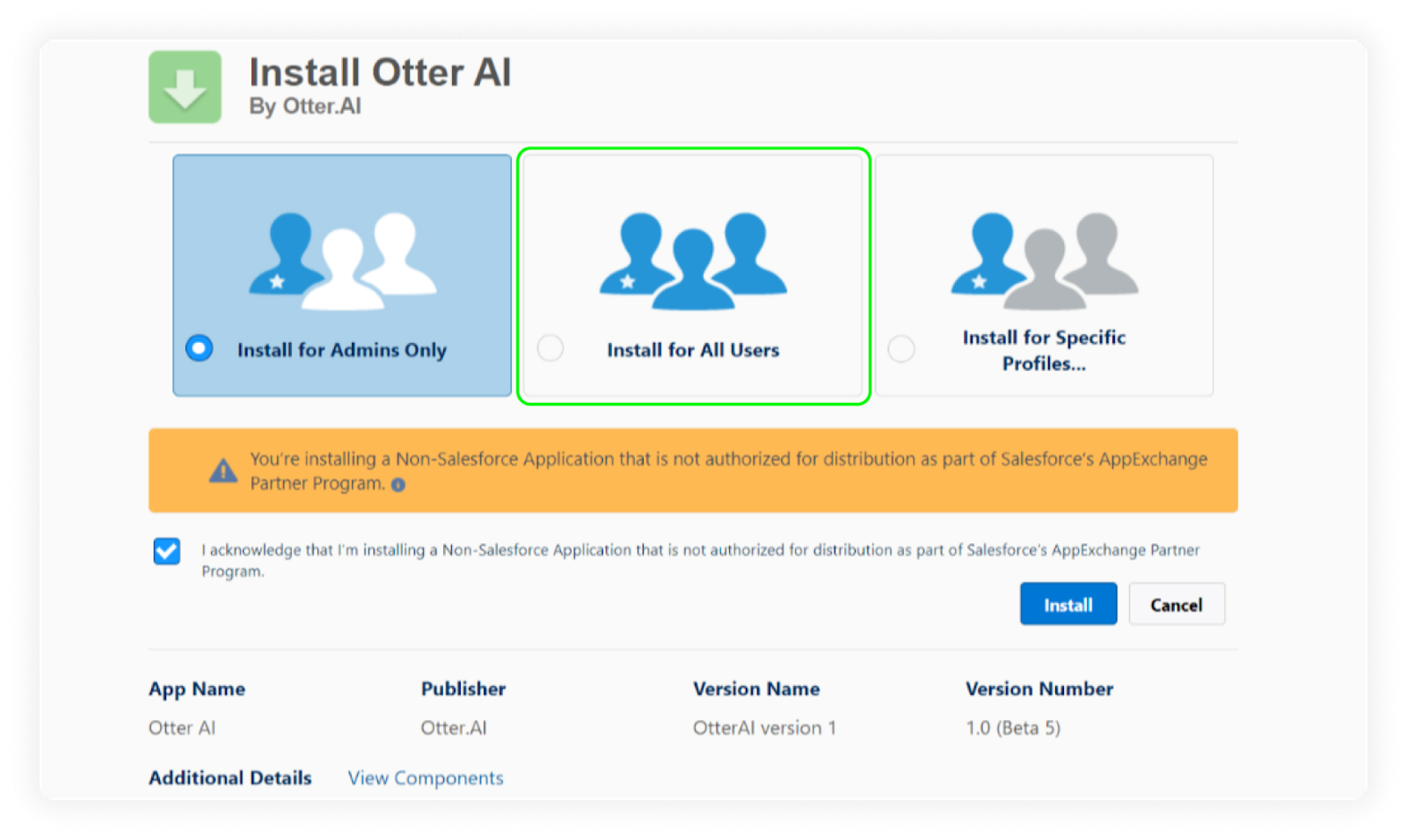Click the warning triangle icon in orange banner
The height and width of the screenshot is (840, 1407).
223,471
